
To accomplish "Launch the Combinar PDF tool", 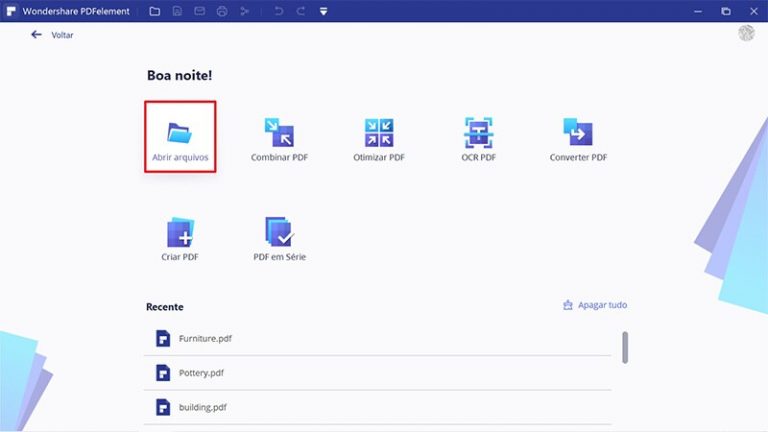I will pyautogui.click(x=279, y=140).
